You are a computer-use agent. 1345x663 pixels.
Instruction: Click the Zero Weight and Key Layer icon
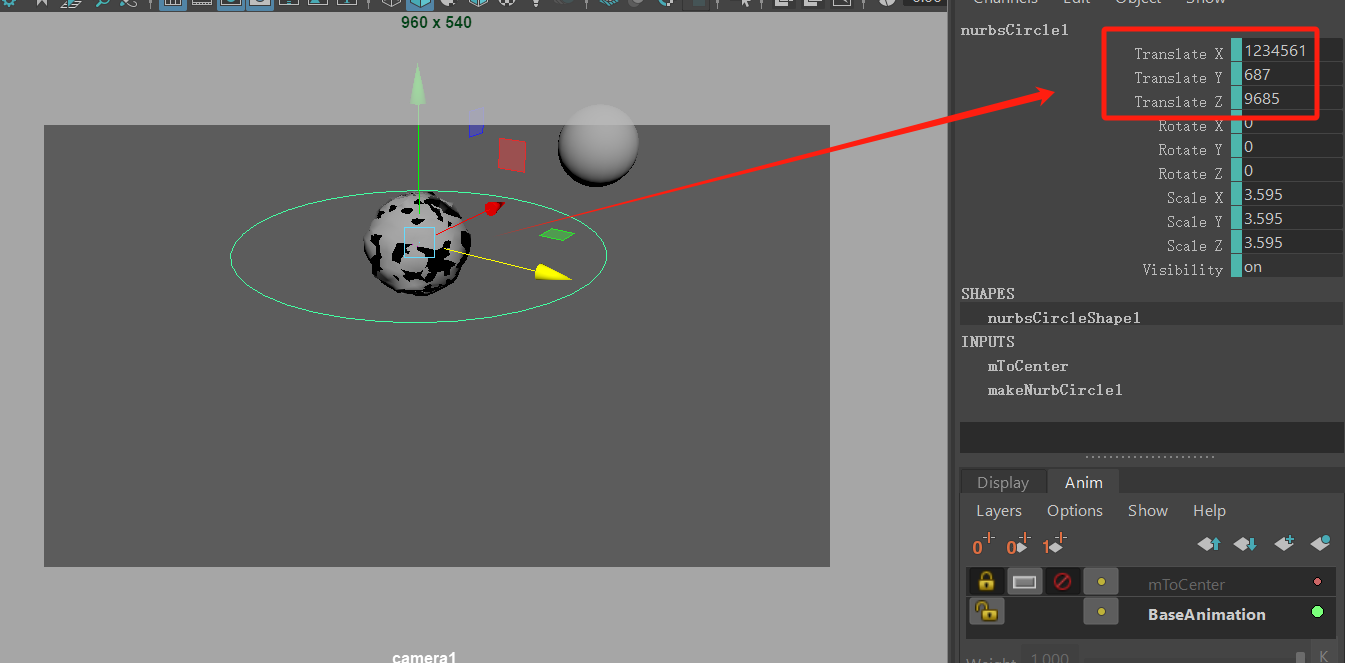(1018, 545)
